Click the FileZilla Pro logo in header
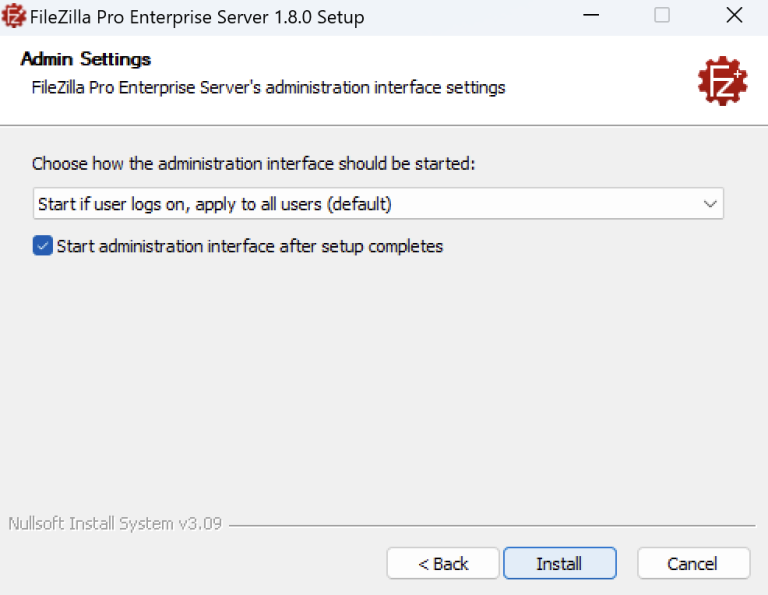The image size is (768, 595). (x=722, y=81)
